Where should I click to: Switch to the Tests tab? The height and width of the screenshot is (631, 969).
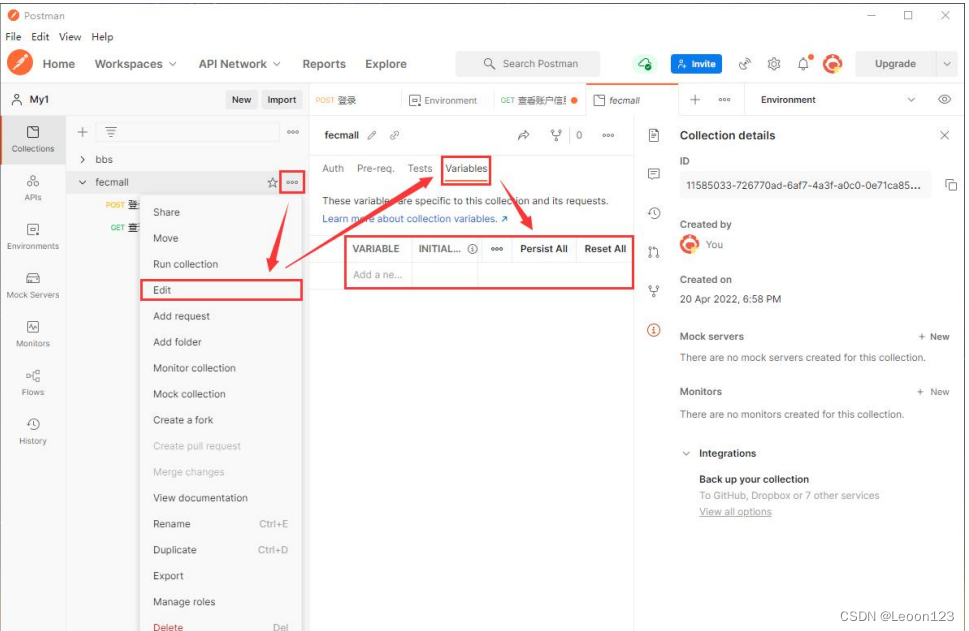pos(420,168)
